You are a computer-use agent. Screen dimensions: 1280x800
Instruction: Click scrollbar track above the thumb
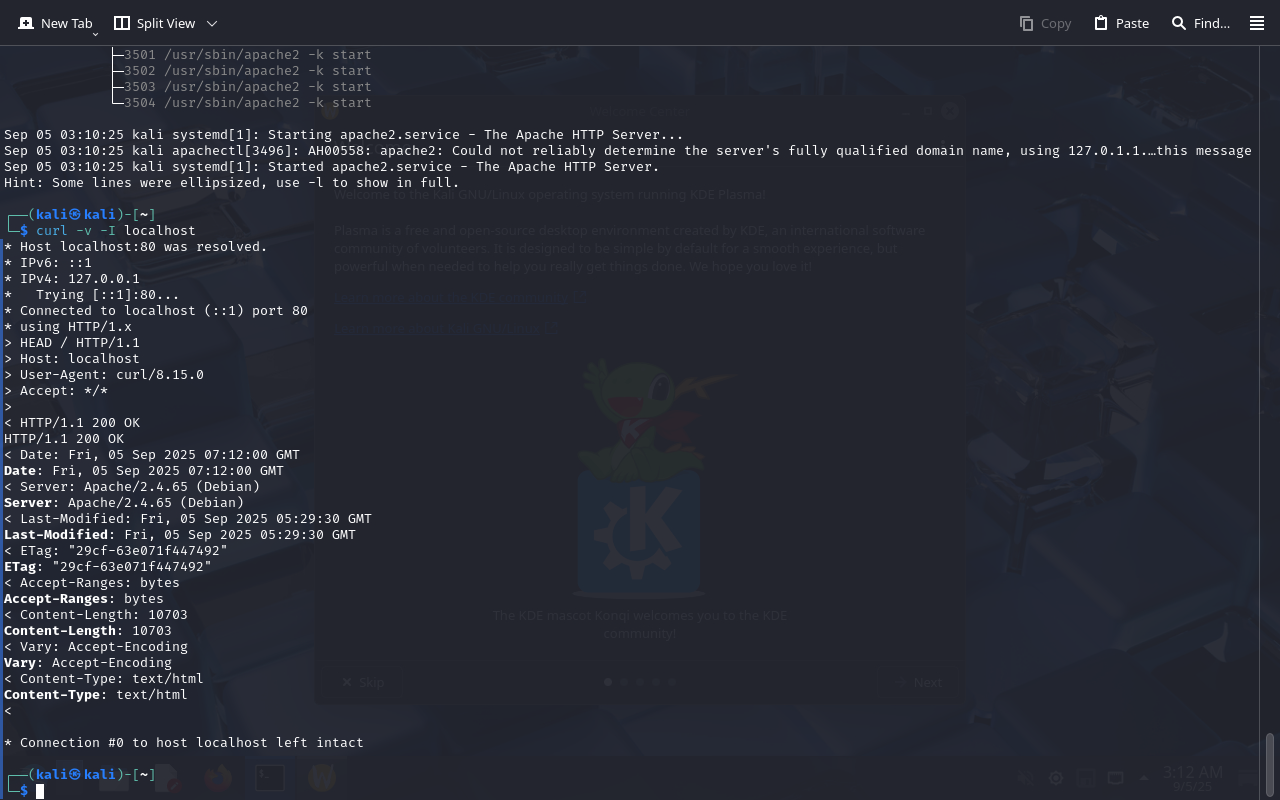point(1270,390)
